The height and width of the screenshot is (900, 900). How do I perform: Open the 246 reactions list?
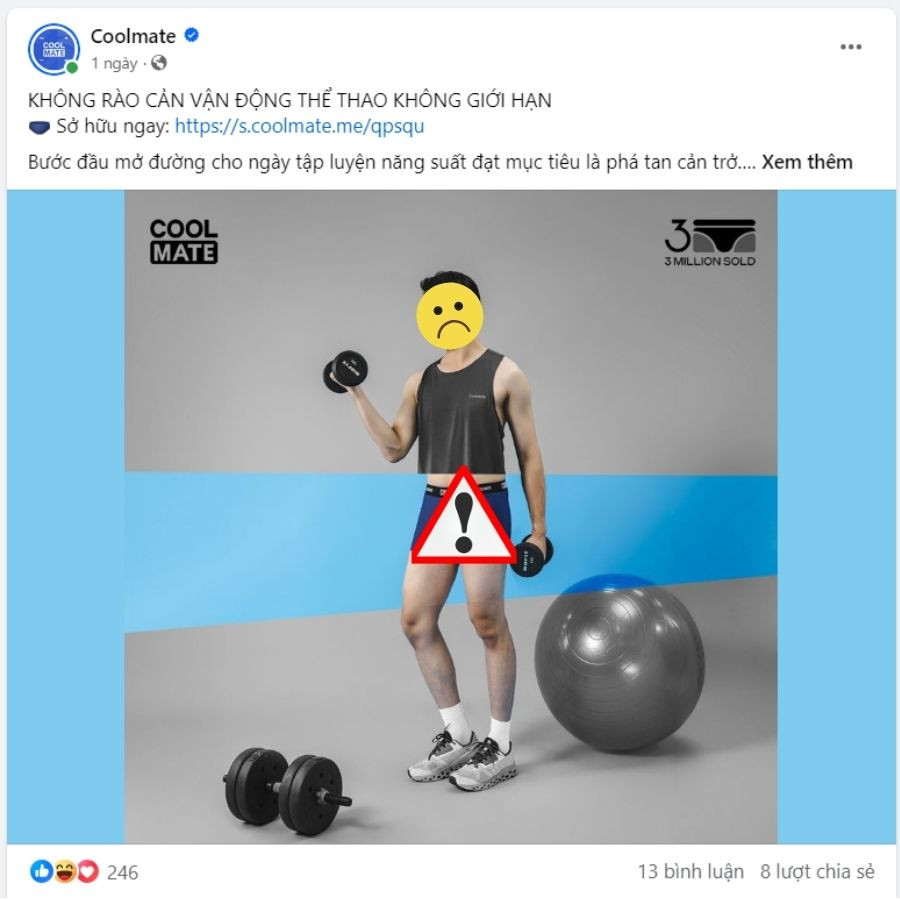pos(122,872)
